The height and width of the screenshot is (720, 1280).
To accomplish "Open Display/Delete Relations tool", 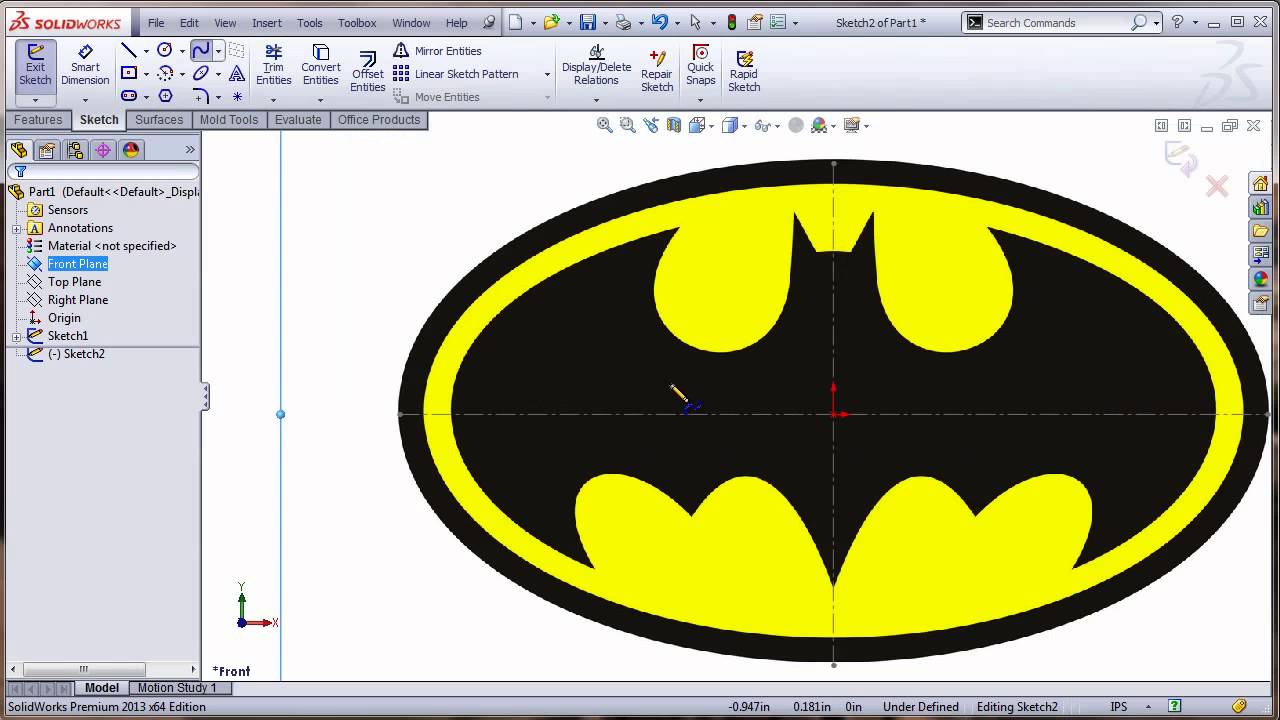I will [596, 66].
